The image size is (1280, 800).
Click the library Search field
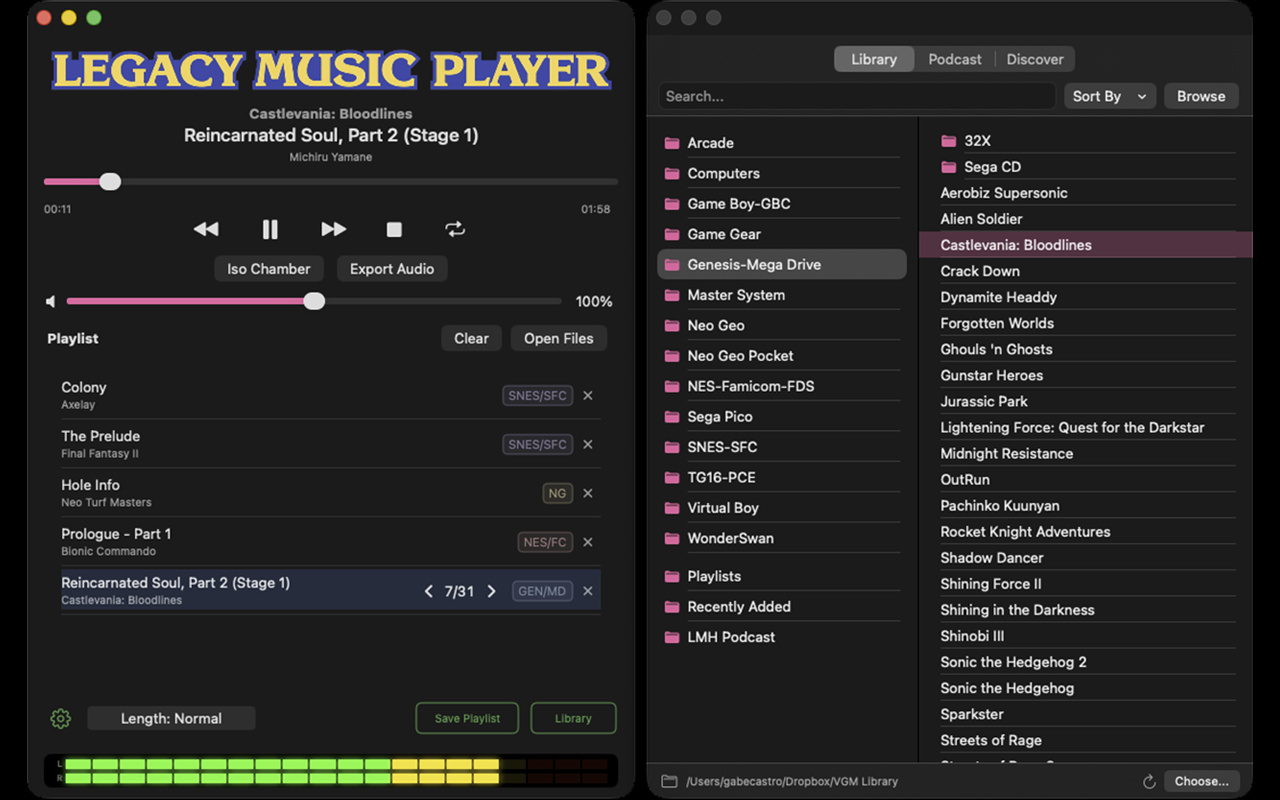coord(857,96)
